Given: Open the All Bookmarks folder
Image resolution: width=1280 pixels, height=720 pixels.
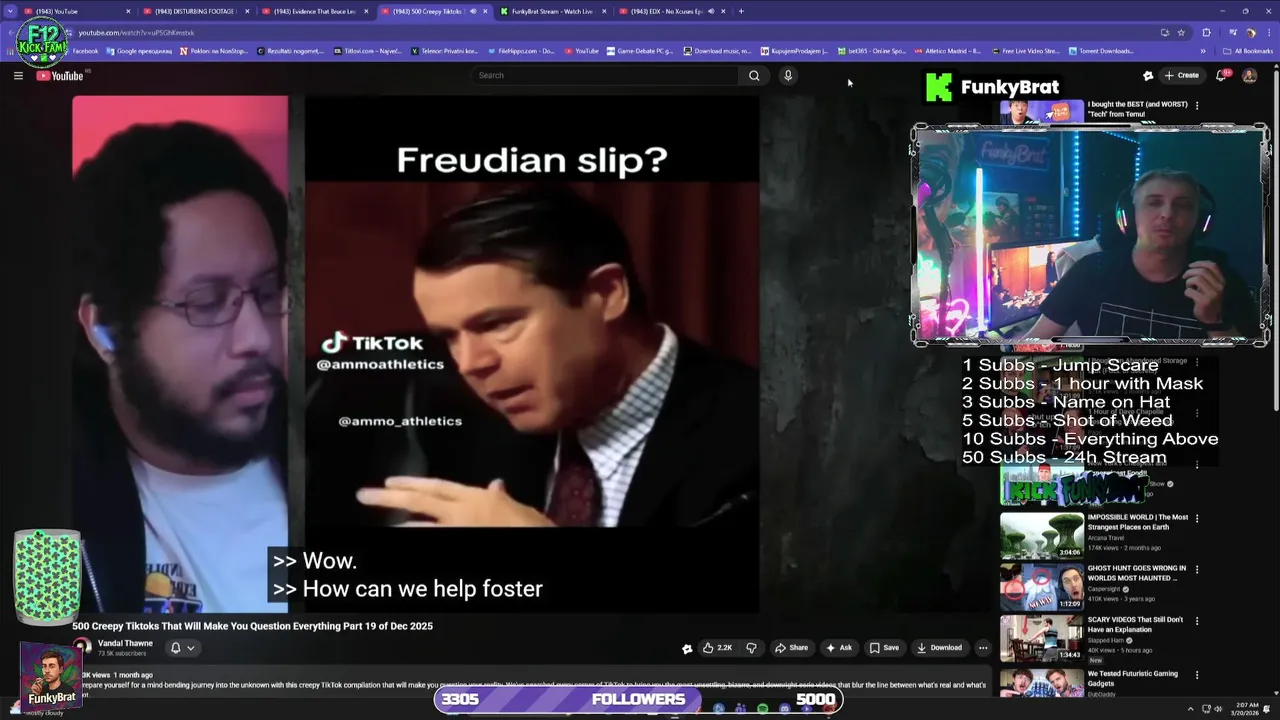Looking at the screenshot, I should (x=1248, y=51).
